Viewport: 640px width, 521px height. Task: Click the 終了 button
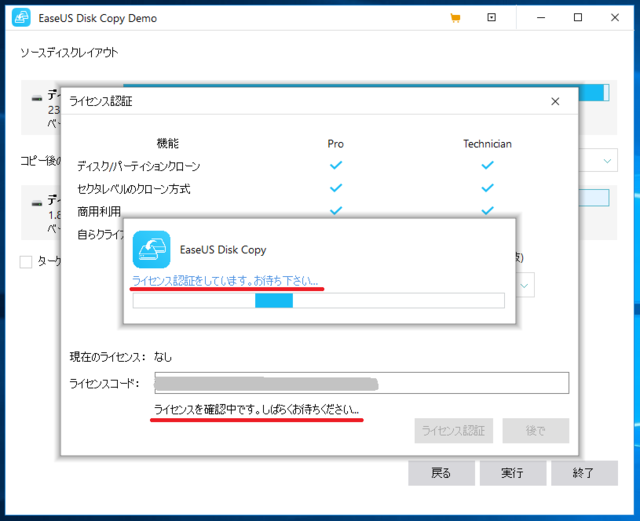tap(584, 473)
